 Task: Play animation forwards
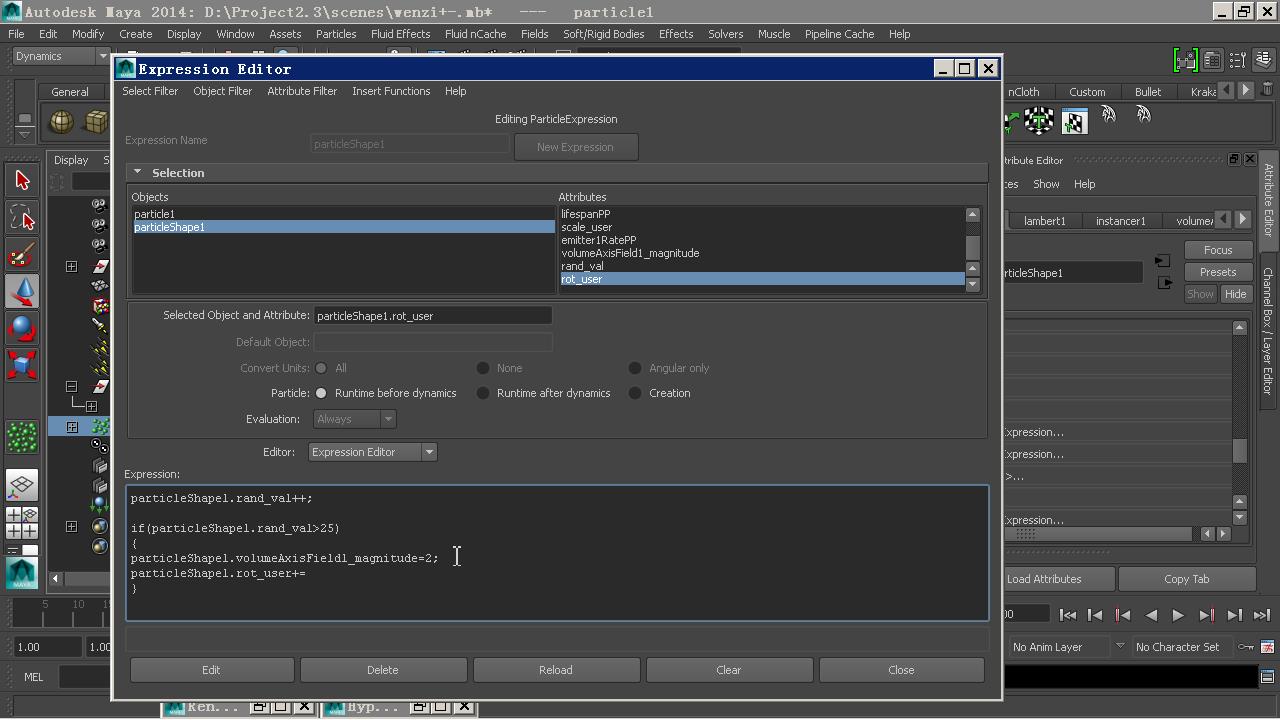coord(1178,615)
